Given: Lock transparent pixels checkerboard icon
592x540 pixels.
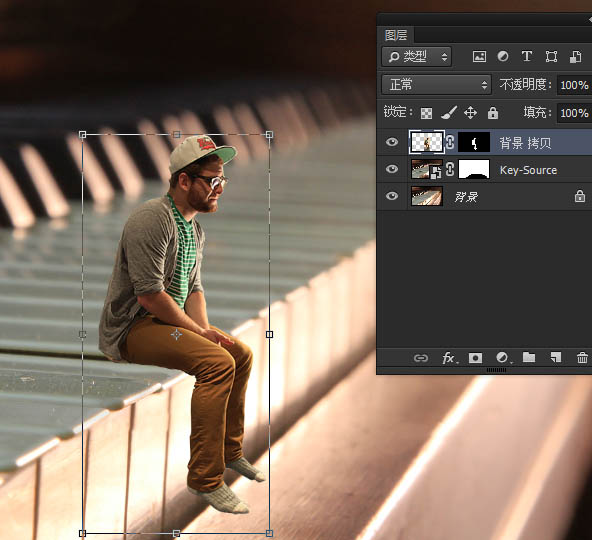Looking at the screenshot, I should (x=426, y=113).
